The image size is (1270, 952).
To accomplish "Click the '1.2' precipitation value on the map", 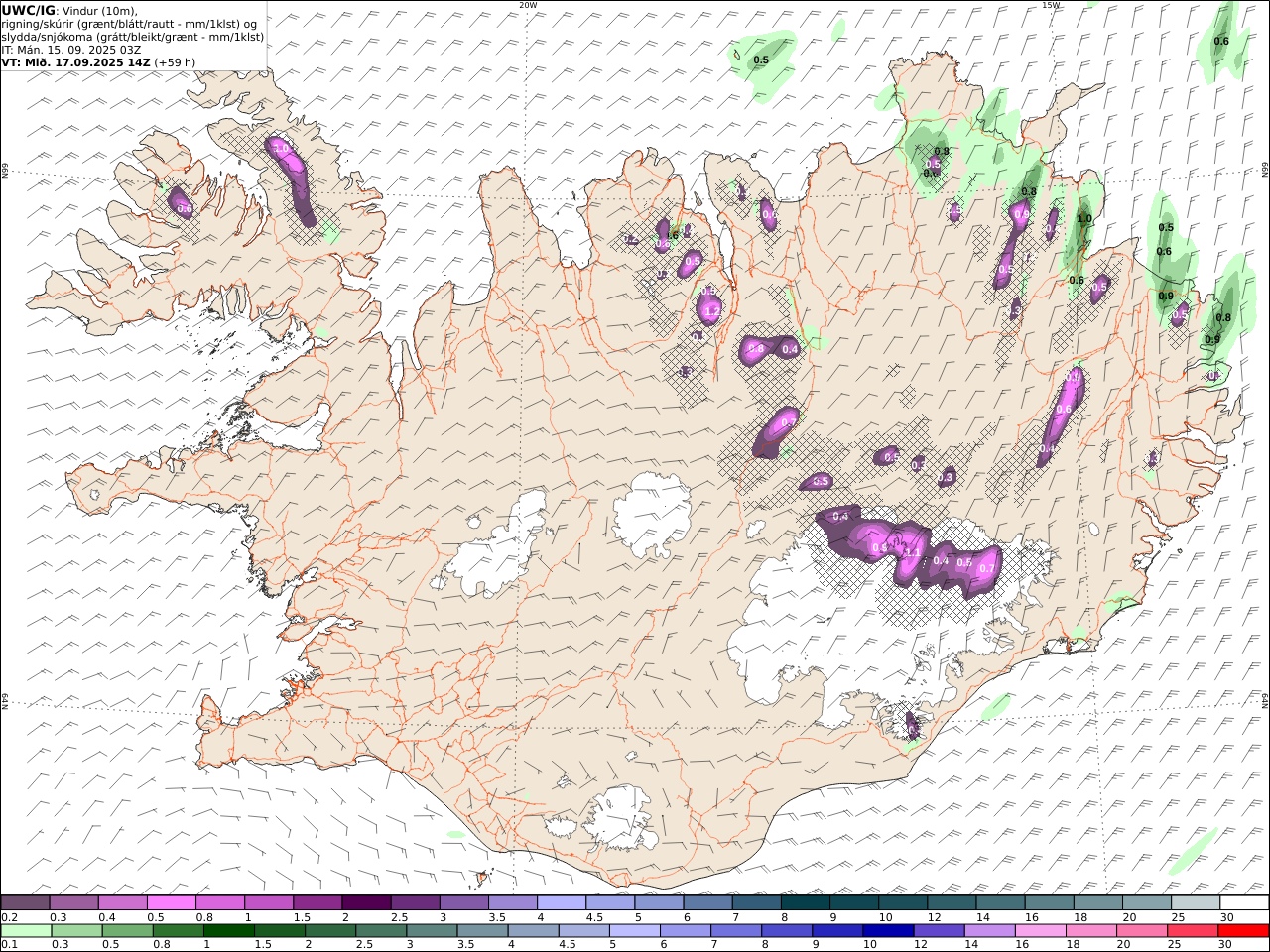I will (710, 311).
